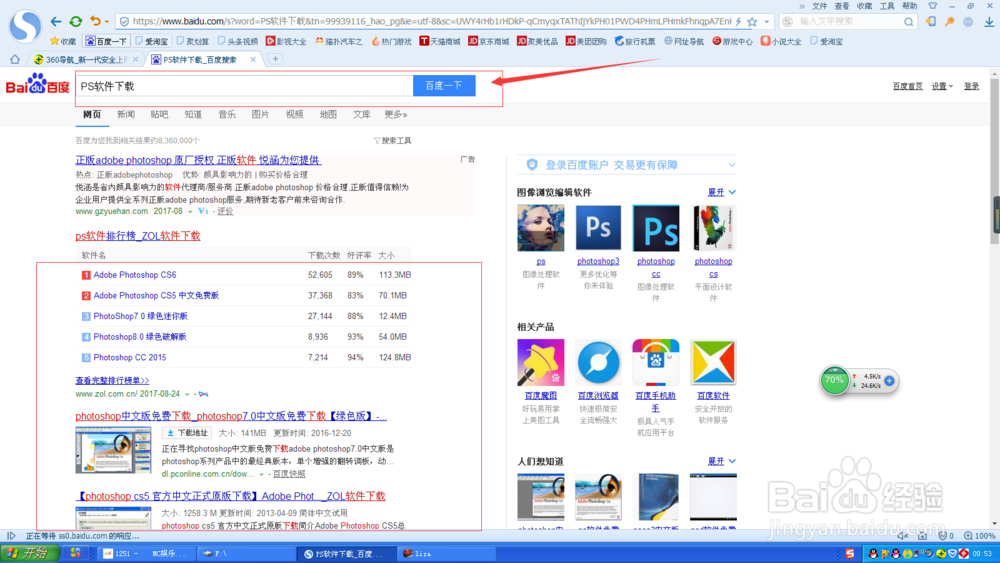Open the 旅行机票 bookmark
Screen dimensions: 1000x563
click(x=635, y=41)
